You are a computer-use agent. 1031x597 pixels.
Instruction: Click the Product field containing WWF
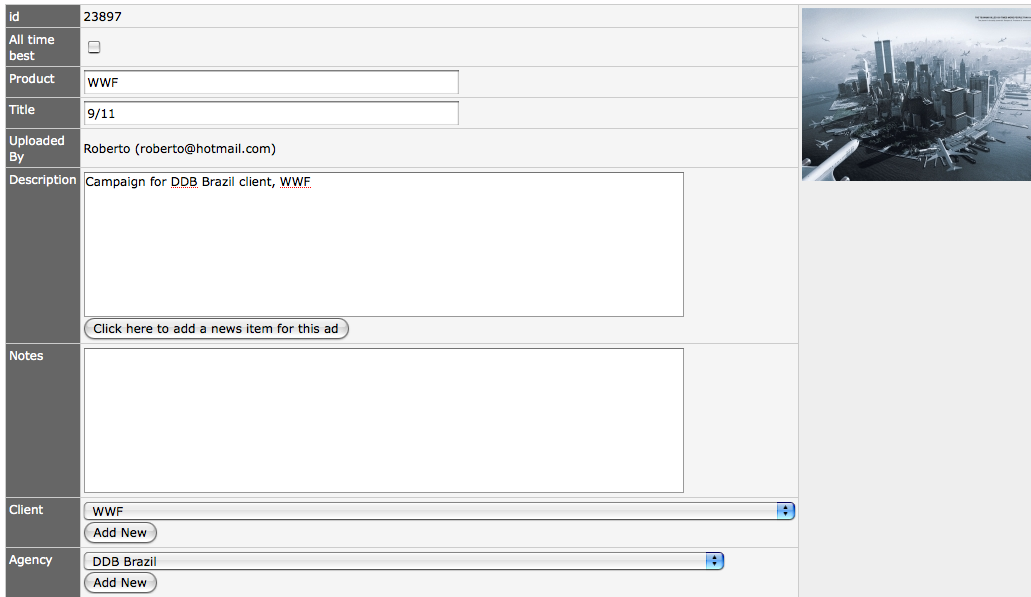click(271, 82)
